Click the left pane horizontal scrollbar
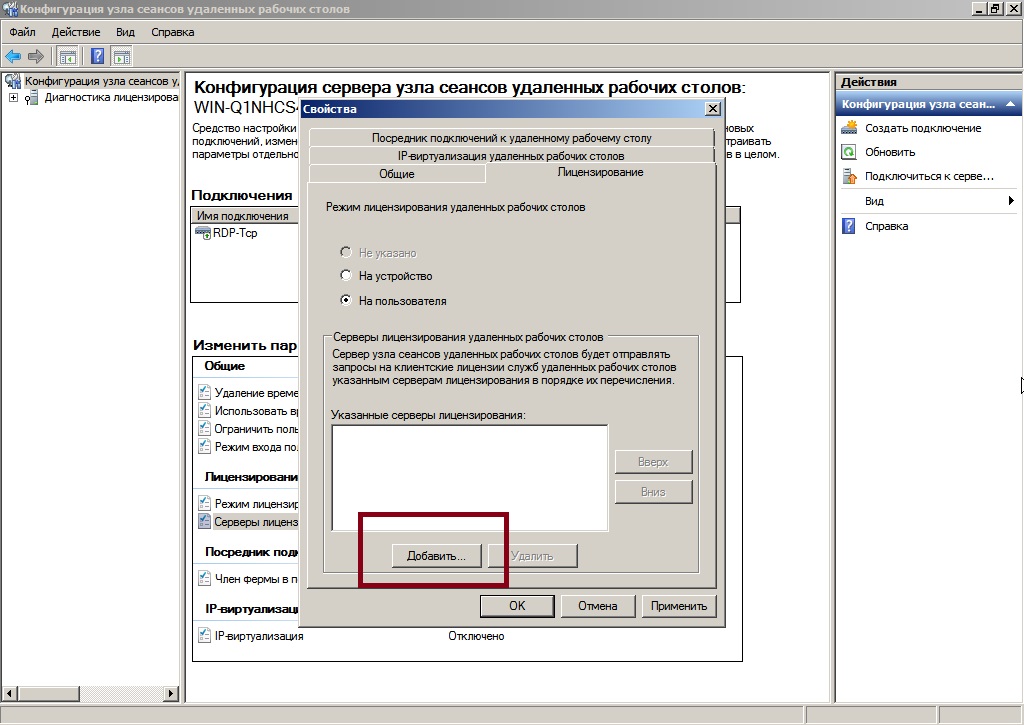Viewport: 1024px width, 725px height. [x=90, y=693]
